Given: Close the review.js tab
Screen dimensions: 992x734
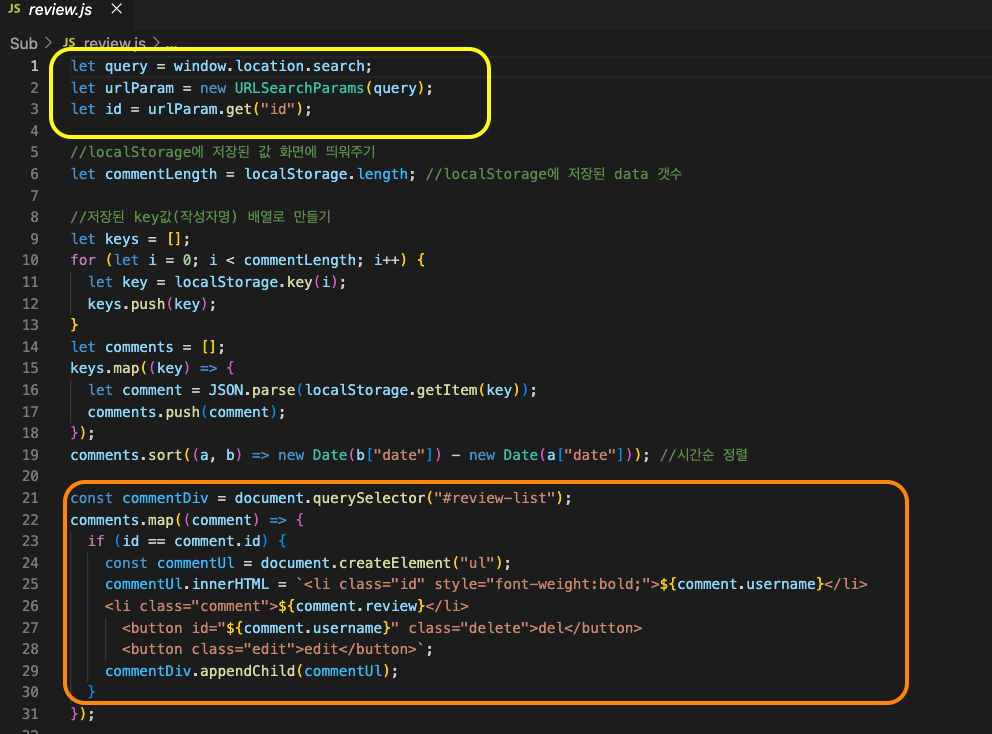Looking at the screenshot, I should (116, 9).
